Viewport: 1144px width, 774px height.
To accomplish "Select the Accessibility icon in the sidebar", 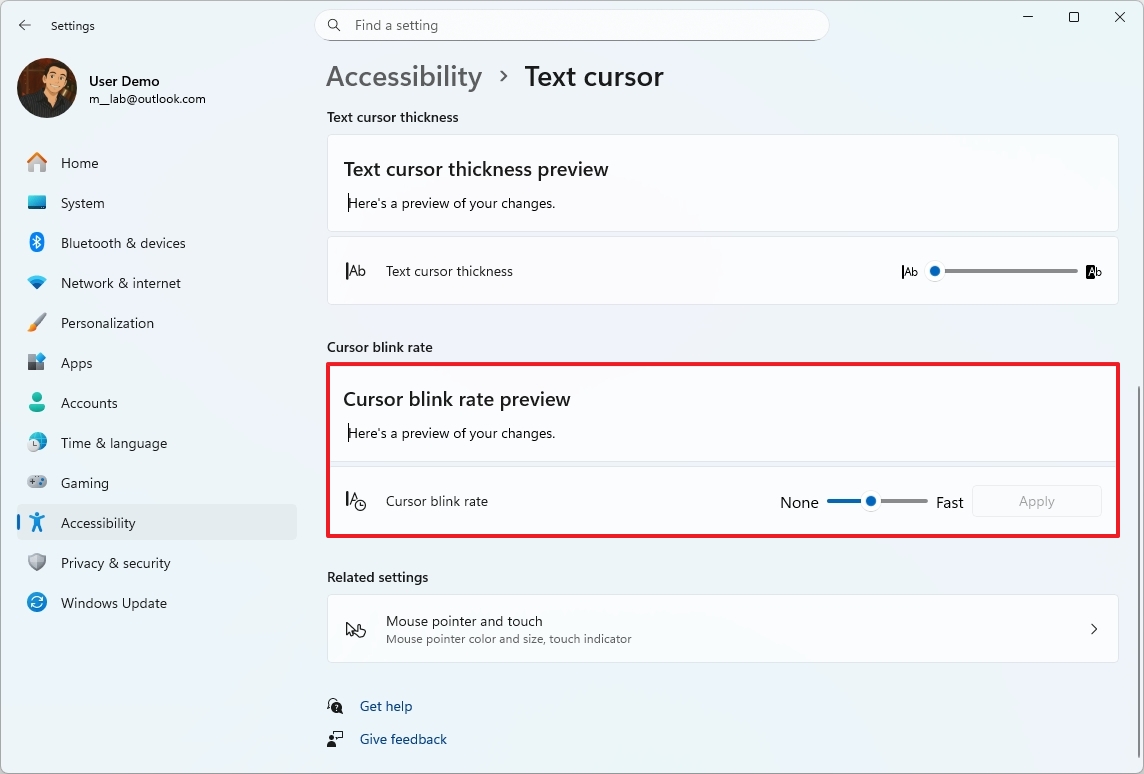I will coord(36,522).
